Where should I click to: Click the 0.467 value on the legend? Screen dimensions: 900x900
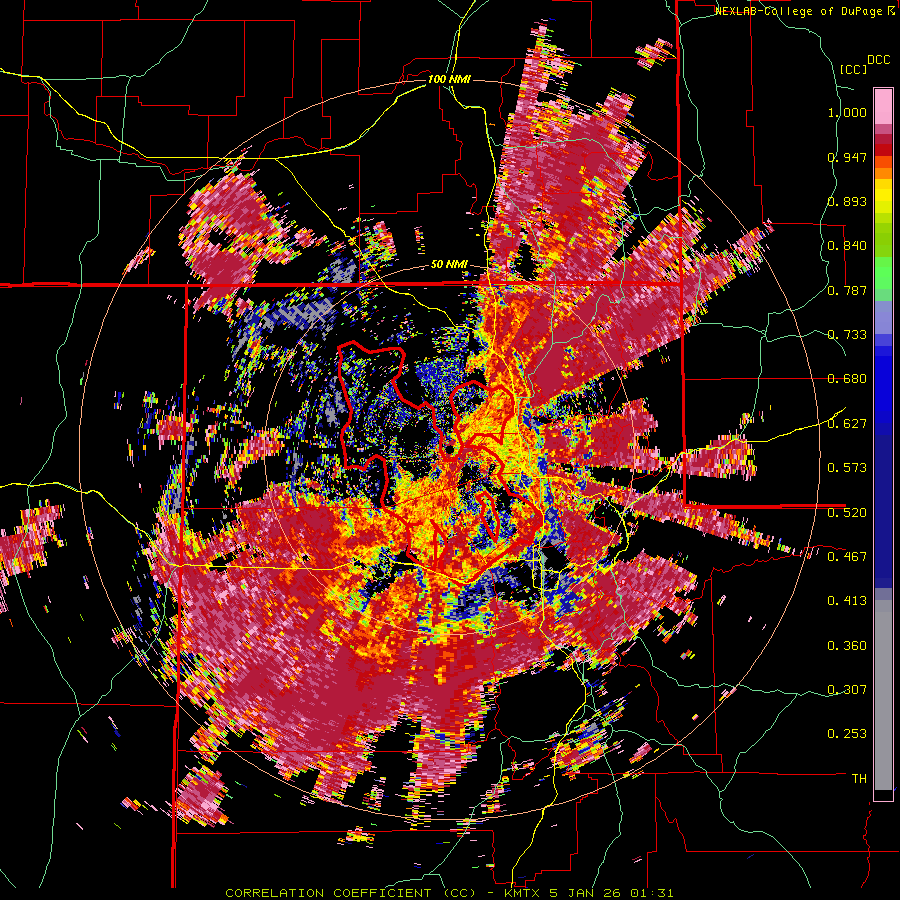[x=847, y=556]
